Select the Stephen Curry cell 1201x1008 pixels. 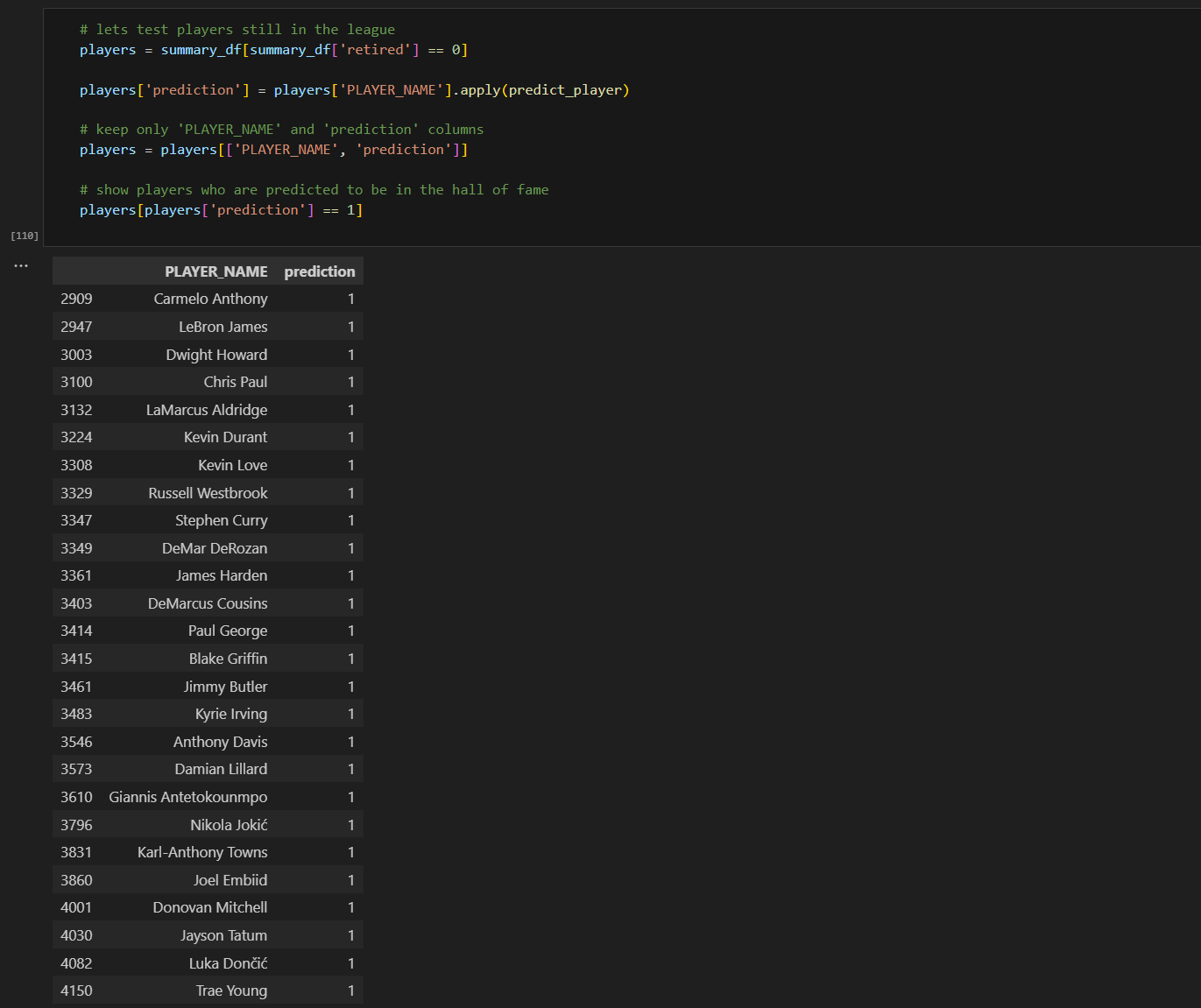(222, 520)
